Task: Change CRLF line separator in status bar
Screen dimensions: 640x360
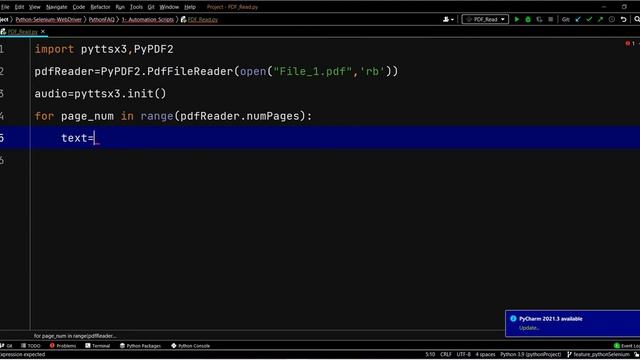Action: click(x=446, y=354)
